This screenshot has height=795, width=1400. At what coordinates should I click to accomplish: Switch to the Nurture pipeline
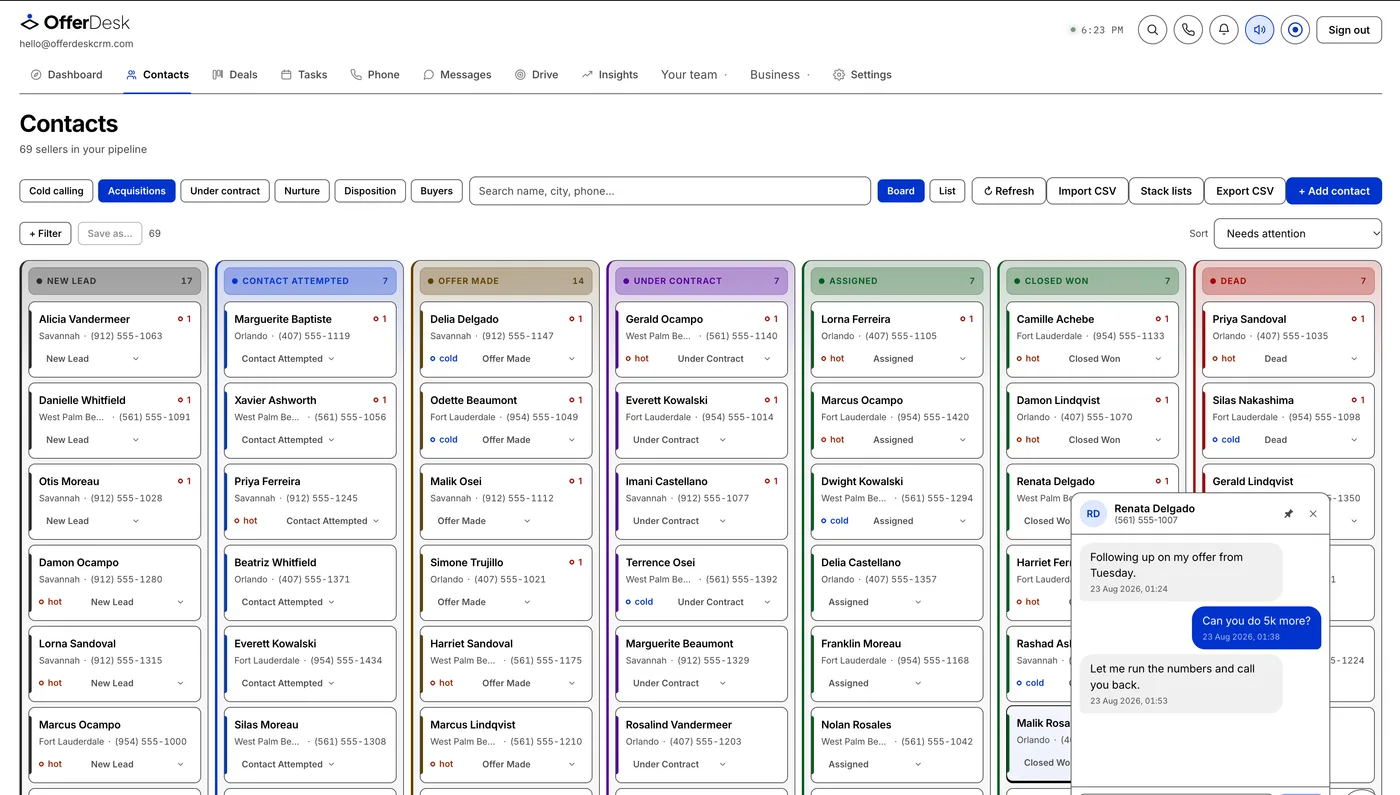[x=302, y=191]
